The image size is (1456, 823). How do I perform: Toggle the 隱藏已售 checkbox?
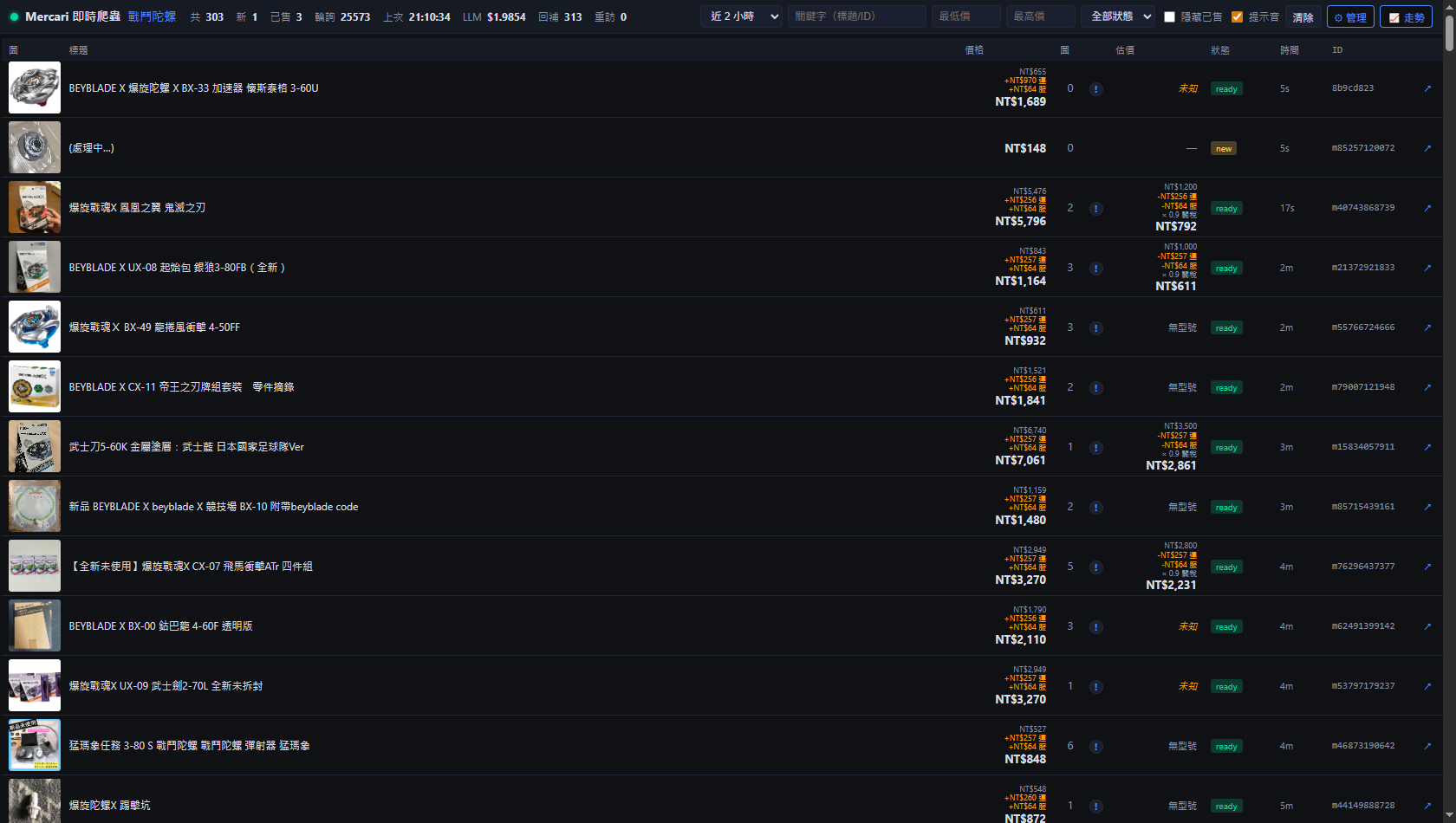pyautogui.click(x=1169, y=16)
